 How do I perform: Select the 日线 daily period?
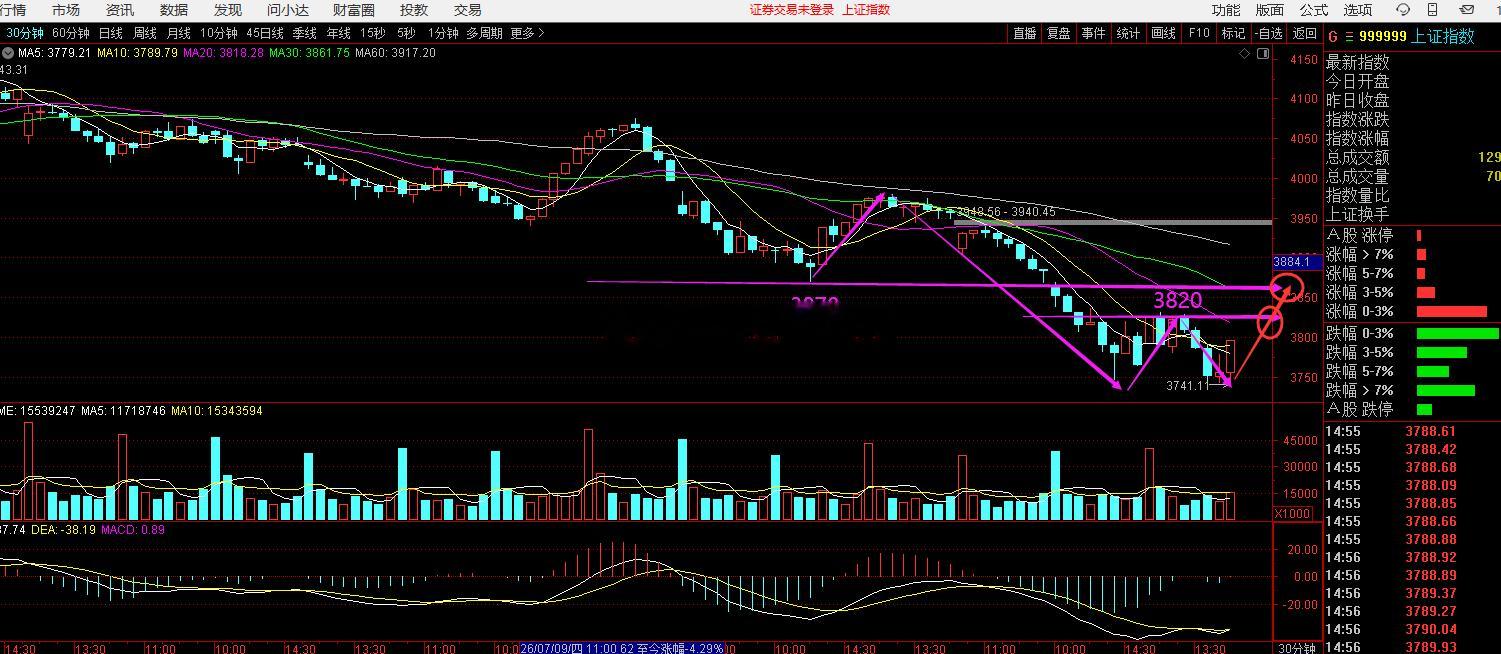pos(110,33)
